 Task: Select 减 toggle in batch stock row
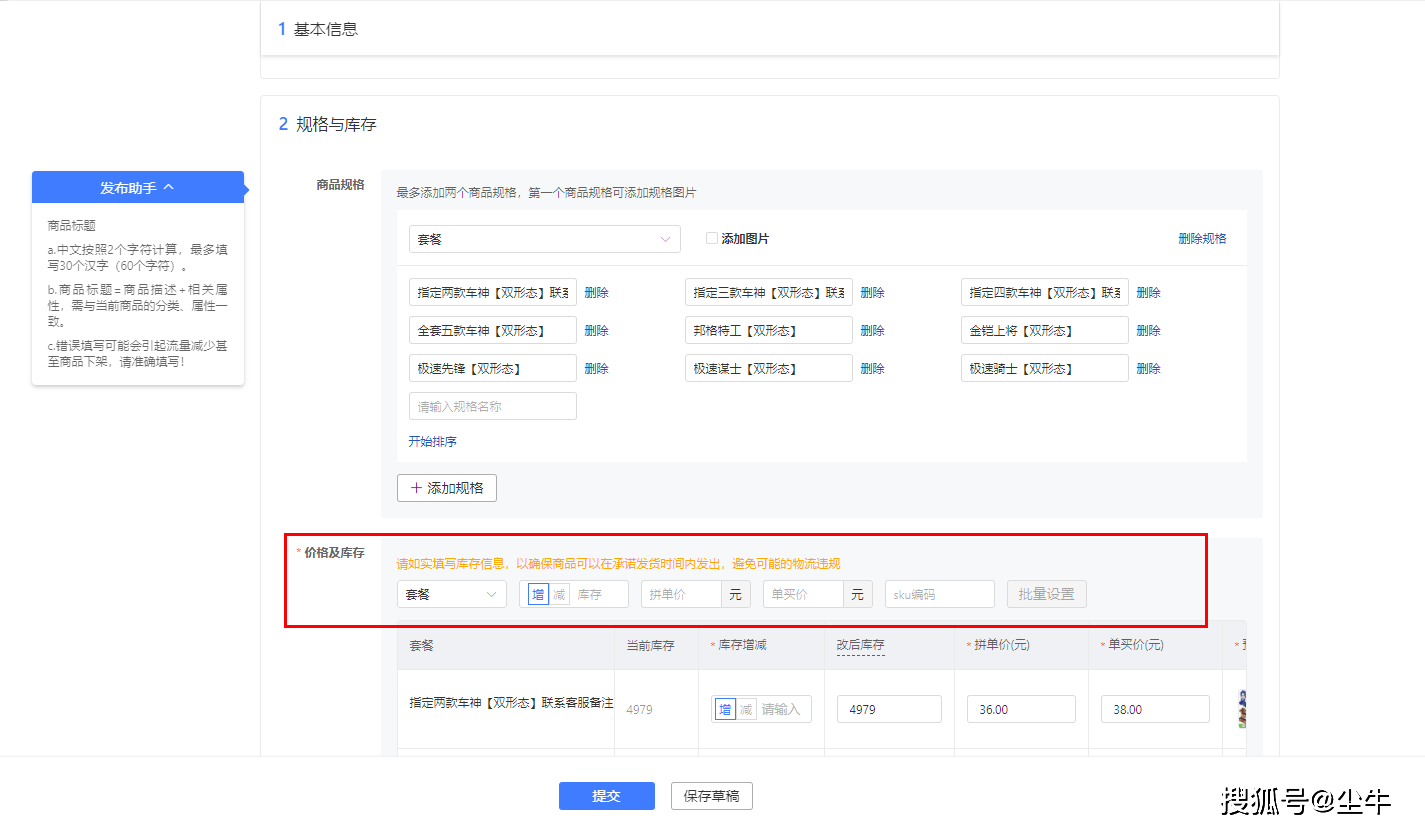click(x=559, y=594)
